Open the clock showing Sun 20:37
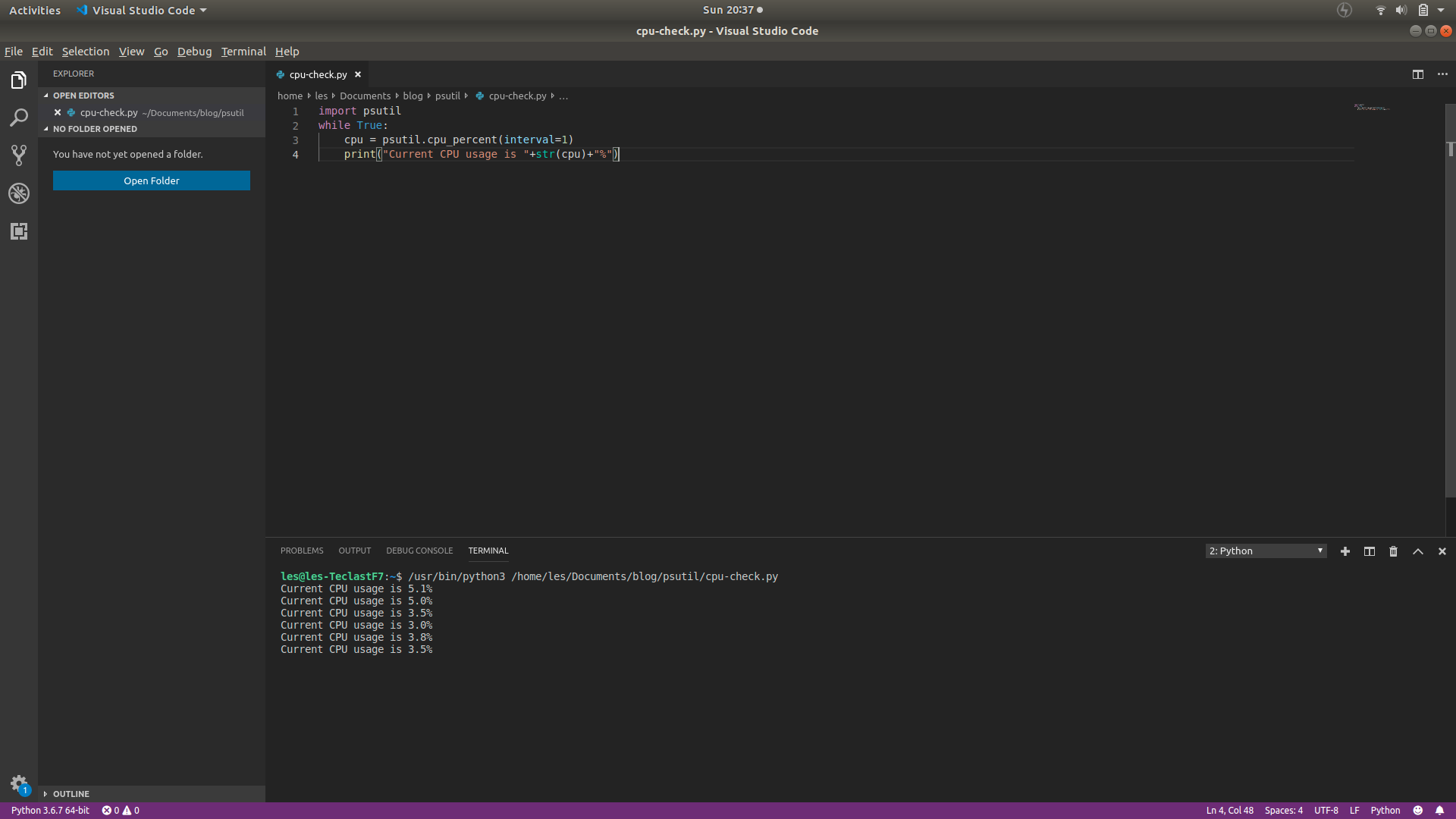 click(x=733, y=10)
